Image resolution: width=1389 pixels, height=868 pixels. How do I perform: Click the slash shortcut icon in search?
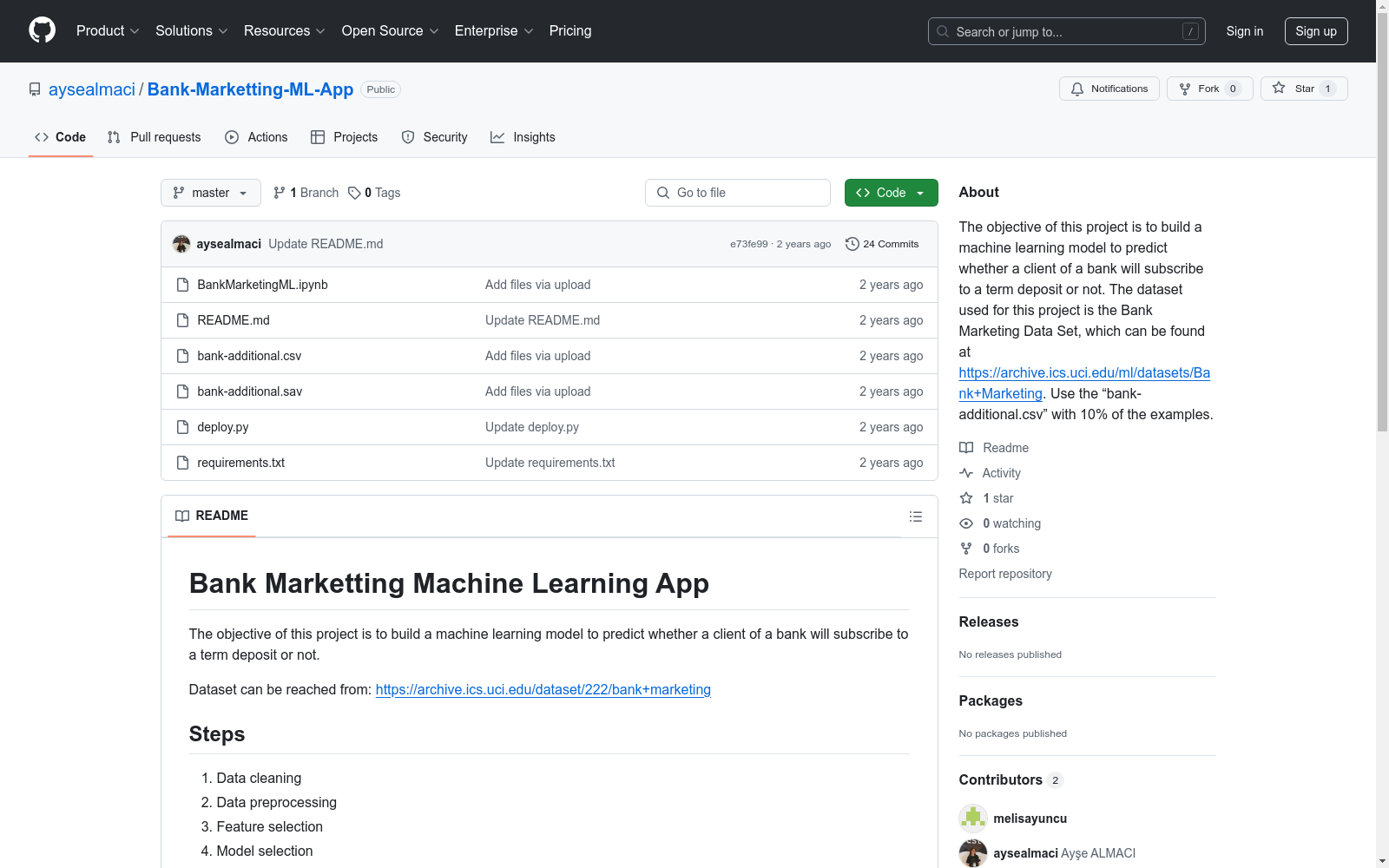tap(1190, 31)
